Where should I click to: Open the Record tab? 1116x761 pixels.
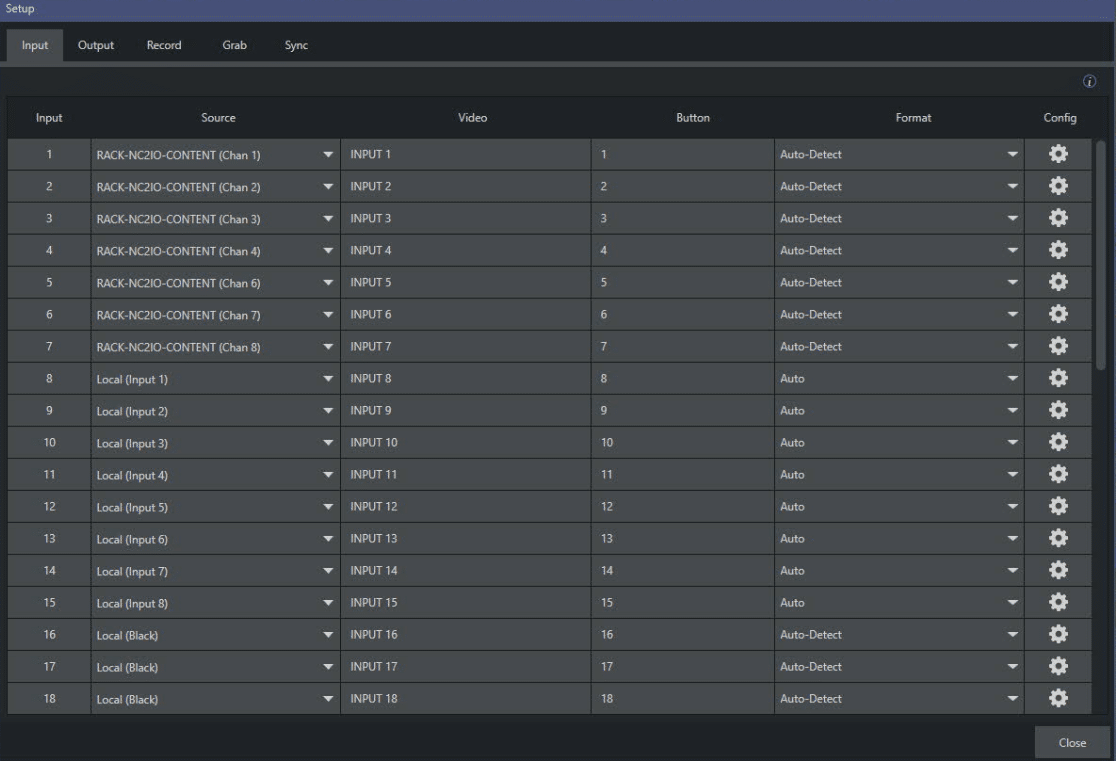(164, 45)
